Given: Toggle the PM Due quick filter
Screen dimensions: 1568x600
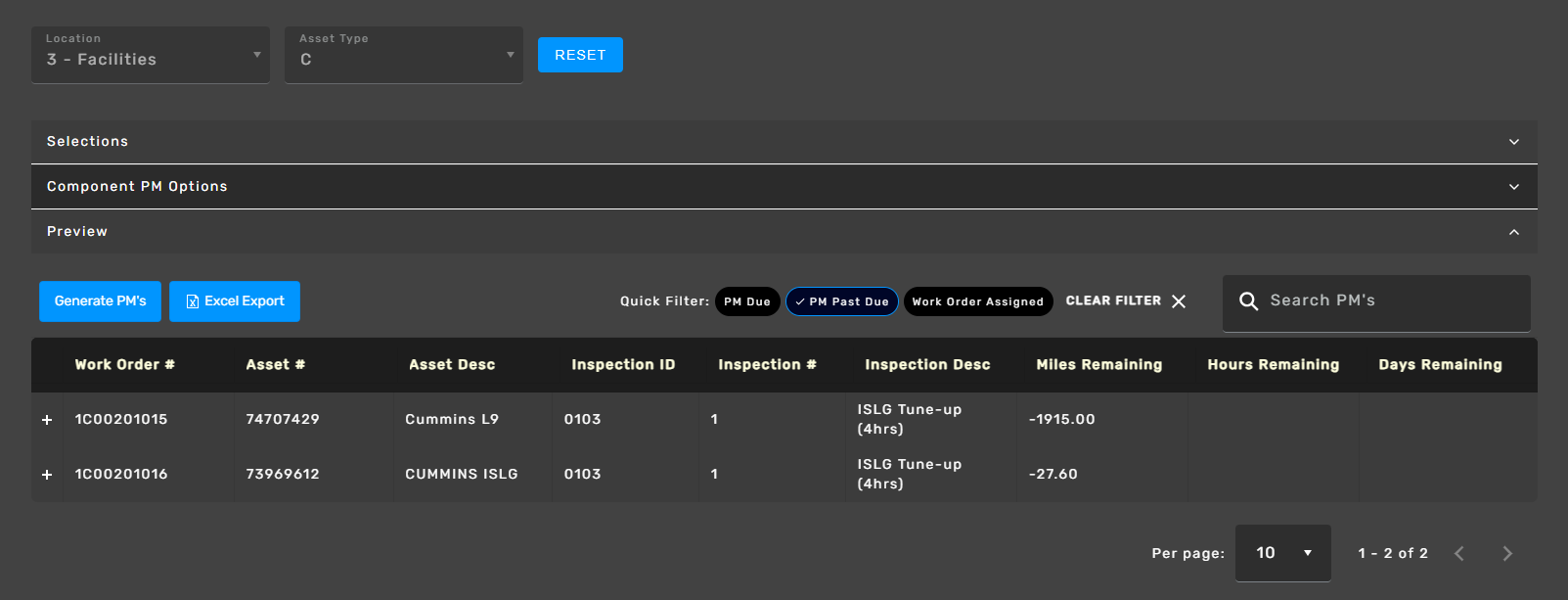Looking at the screenshot, I should click(747, 301).
